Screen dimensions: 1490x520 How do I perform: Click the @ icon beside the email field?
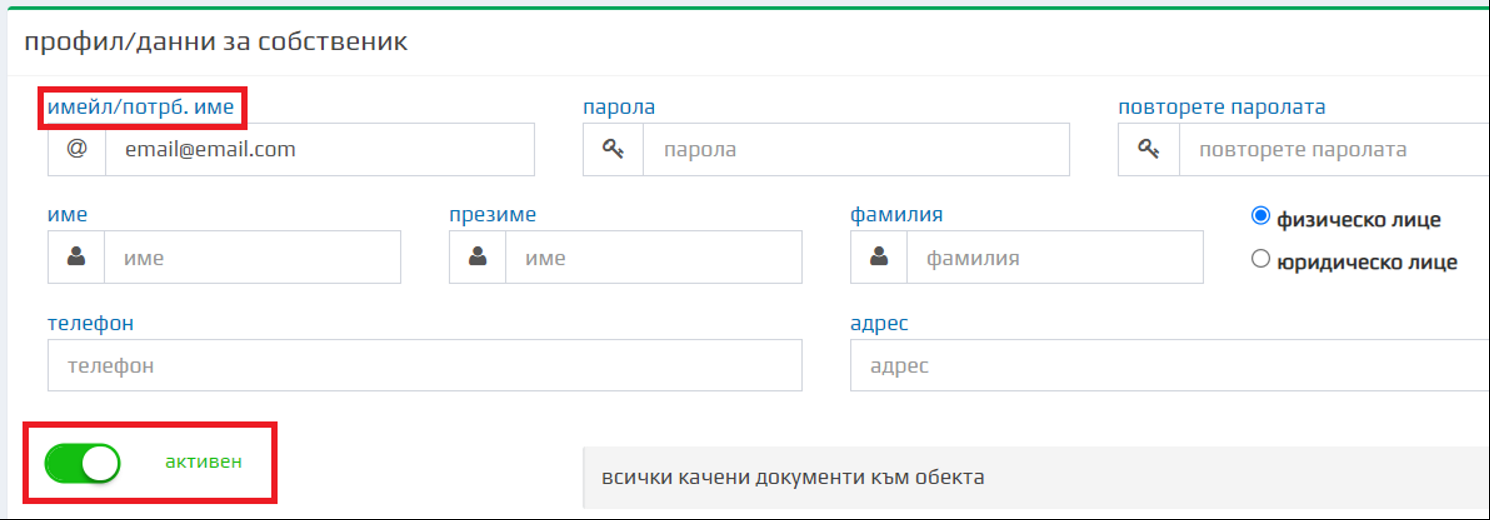click(77, 149)
